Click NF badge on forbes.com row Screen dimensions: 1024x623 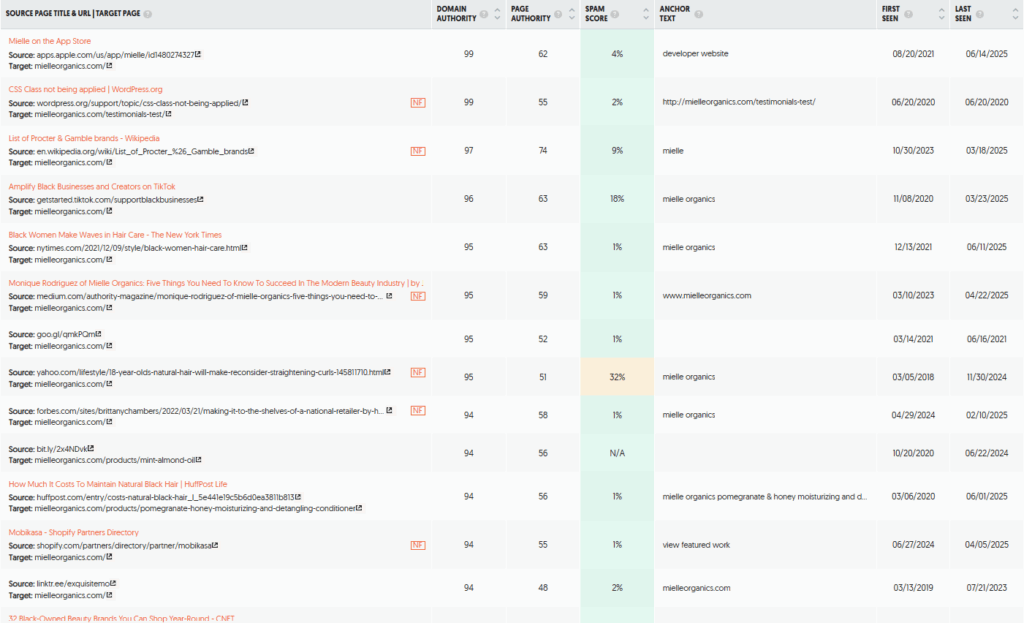pos(418,411)
